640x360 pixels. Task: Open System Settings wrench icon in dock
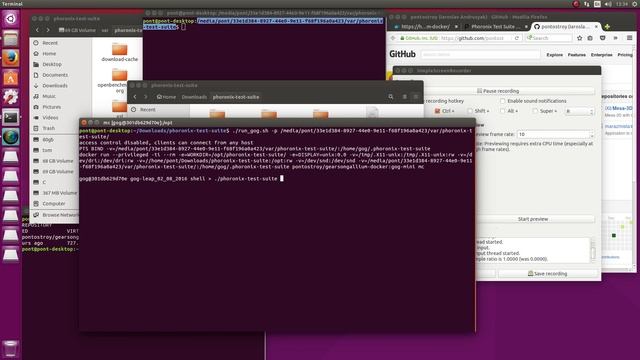click(11, 97)
